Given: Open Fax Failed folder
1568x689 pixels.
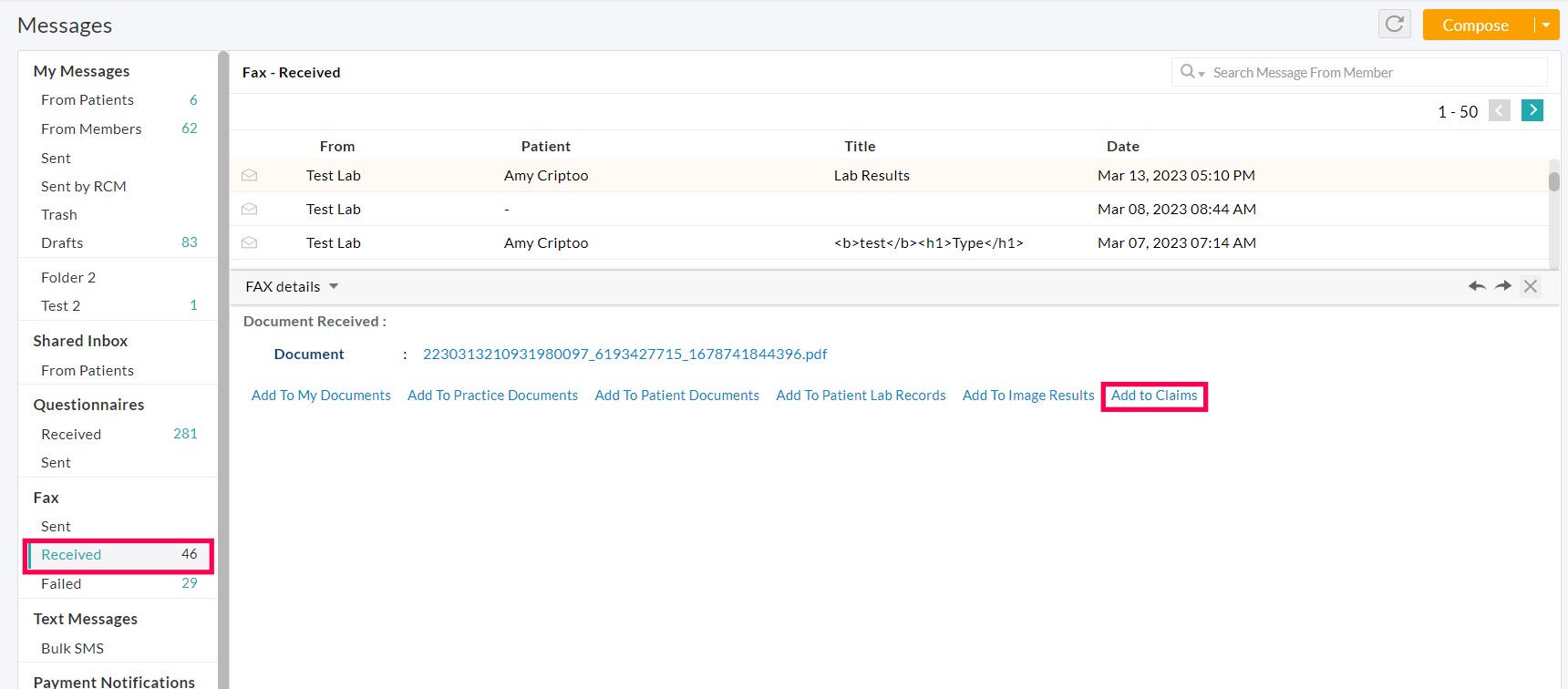Looking at the screenshot, I should coord(61,584).
